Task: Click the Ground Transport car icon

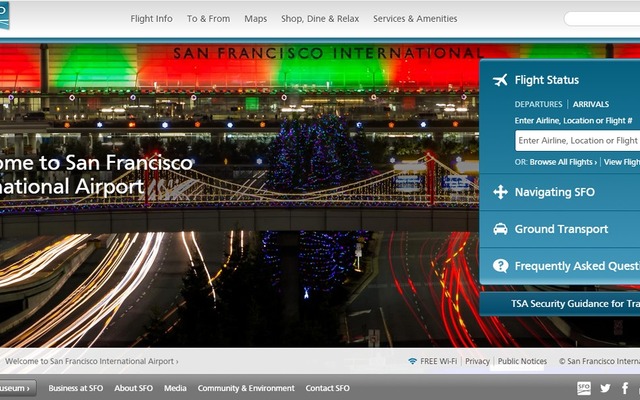Action: pos(500,229)
